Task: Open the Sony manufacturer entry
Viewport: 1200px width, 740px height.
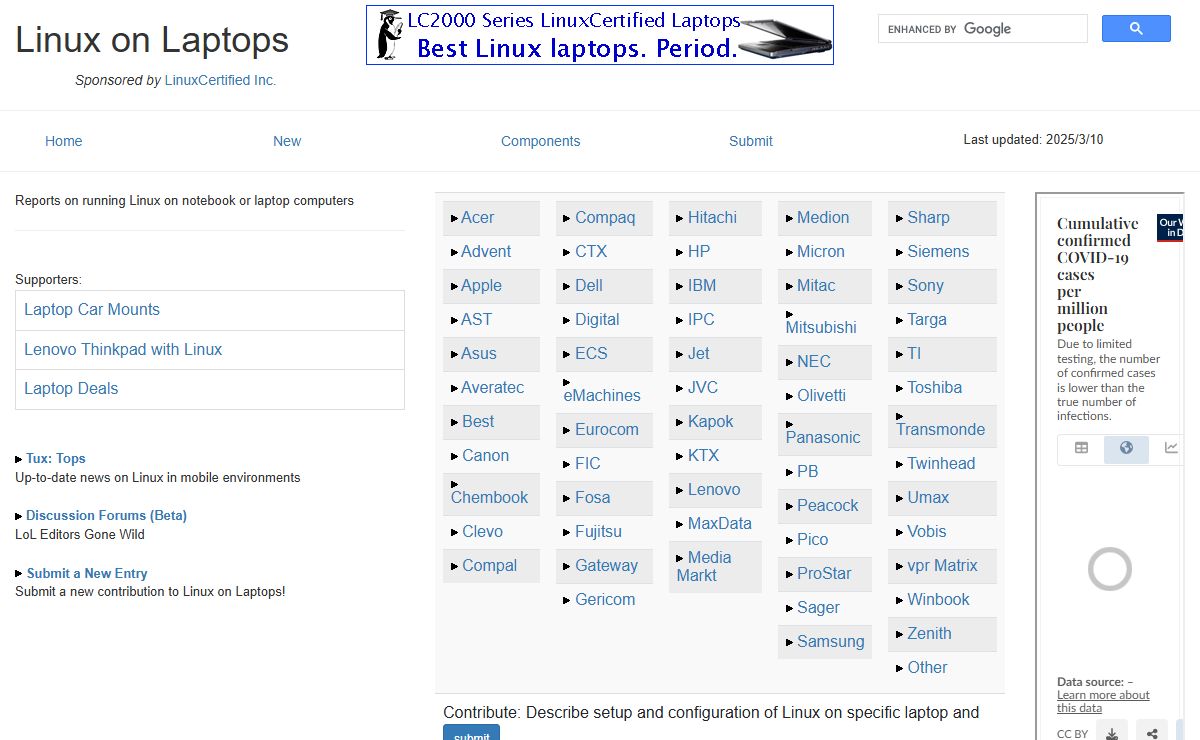Action: [x=925, y=286]
